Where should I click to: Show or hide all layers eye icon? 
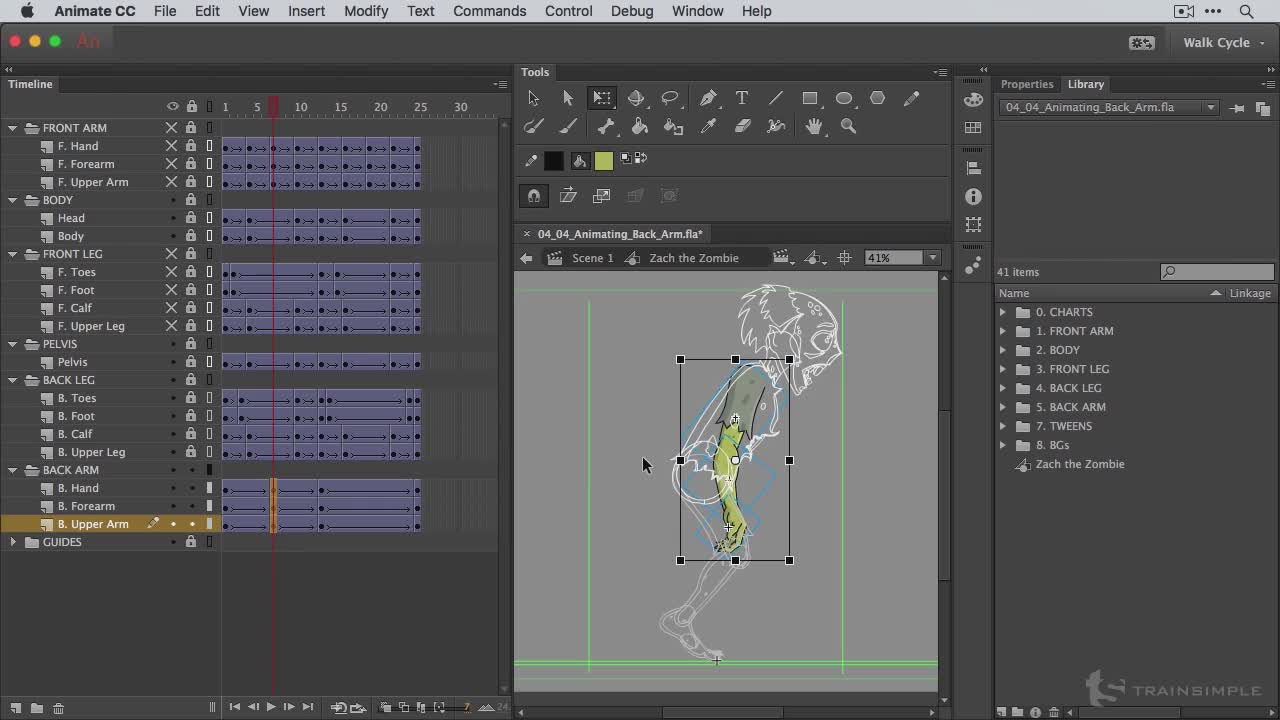coord(172,107)
